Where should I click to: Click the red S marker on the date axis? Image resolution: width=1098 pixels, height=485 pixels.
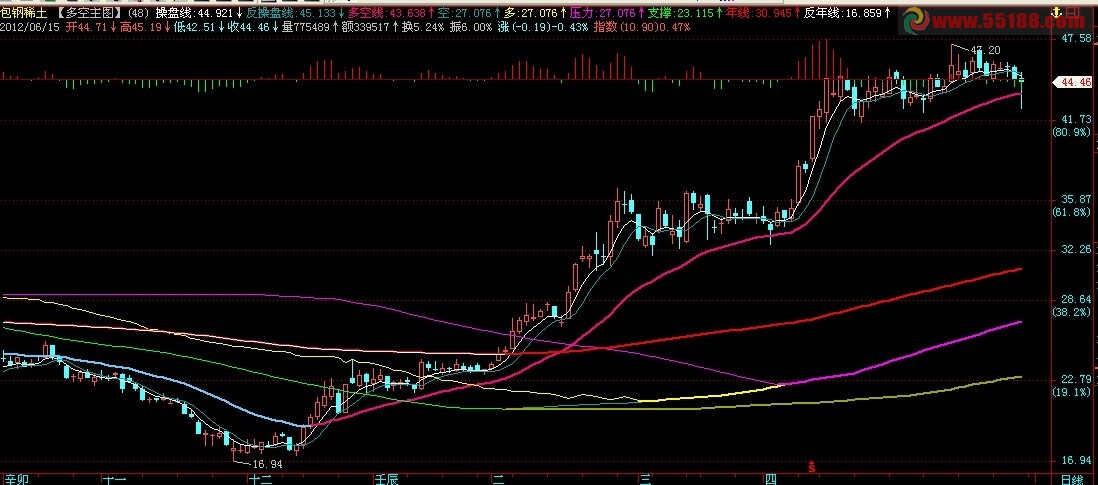(812, 465)
